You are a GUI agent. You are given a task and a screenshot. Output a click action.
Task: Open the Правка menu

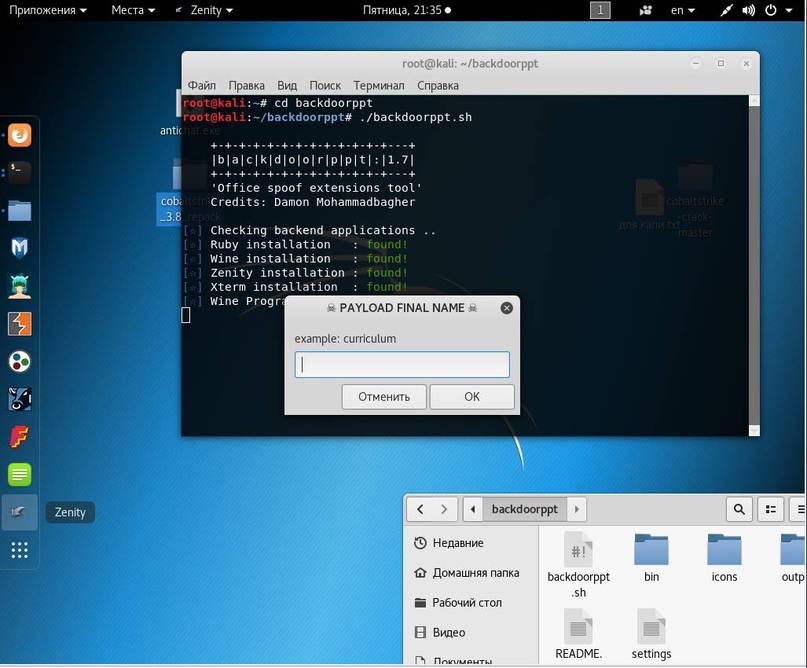(246, 86)
